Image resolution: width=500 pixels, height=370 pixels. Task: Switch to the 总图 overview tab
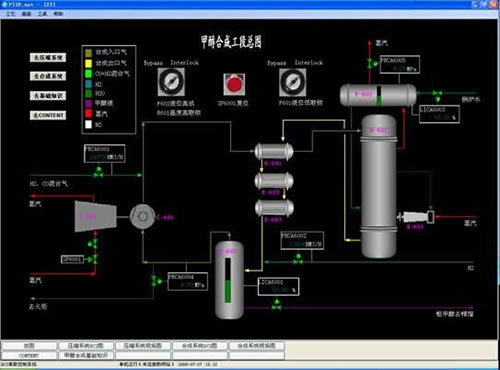coord(29,346)
